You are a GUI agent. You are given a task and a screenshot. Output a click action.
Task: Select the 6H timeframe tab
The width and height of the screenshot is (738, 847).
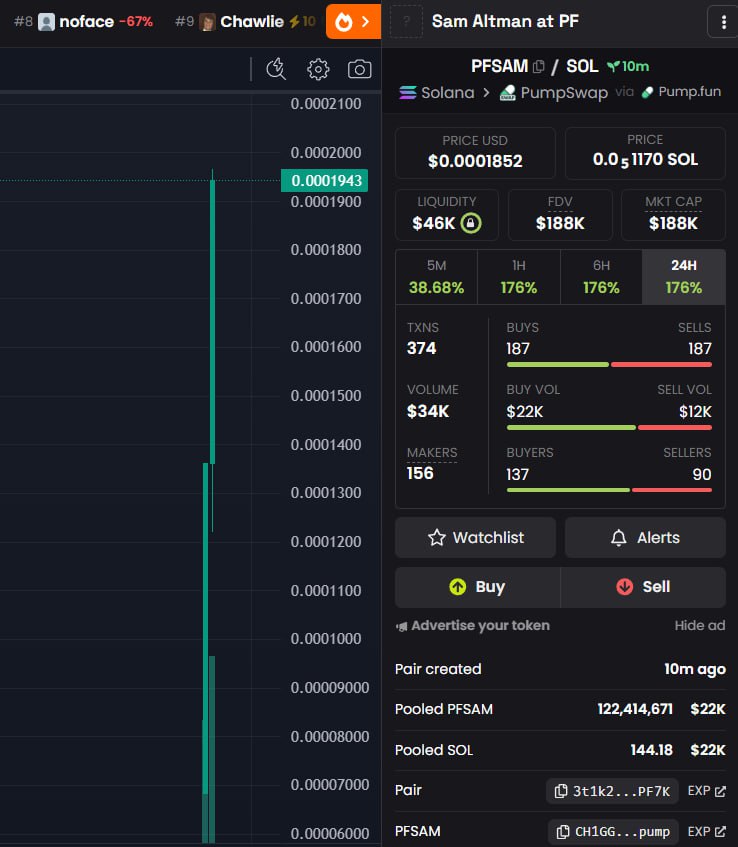pos(601,277)
